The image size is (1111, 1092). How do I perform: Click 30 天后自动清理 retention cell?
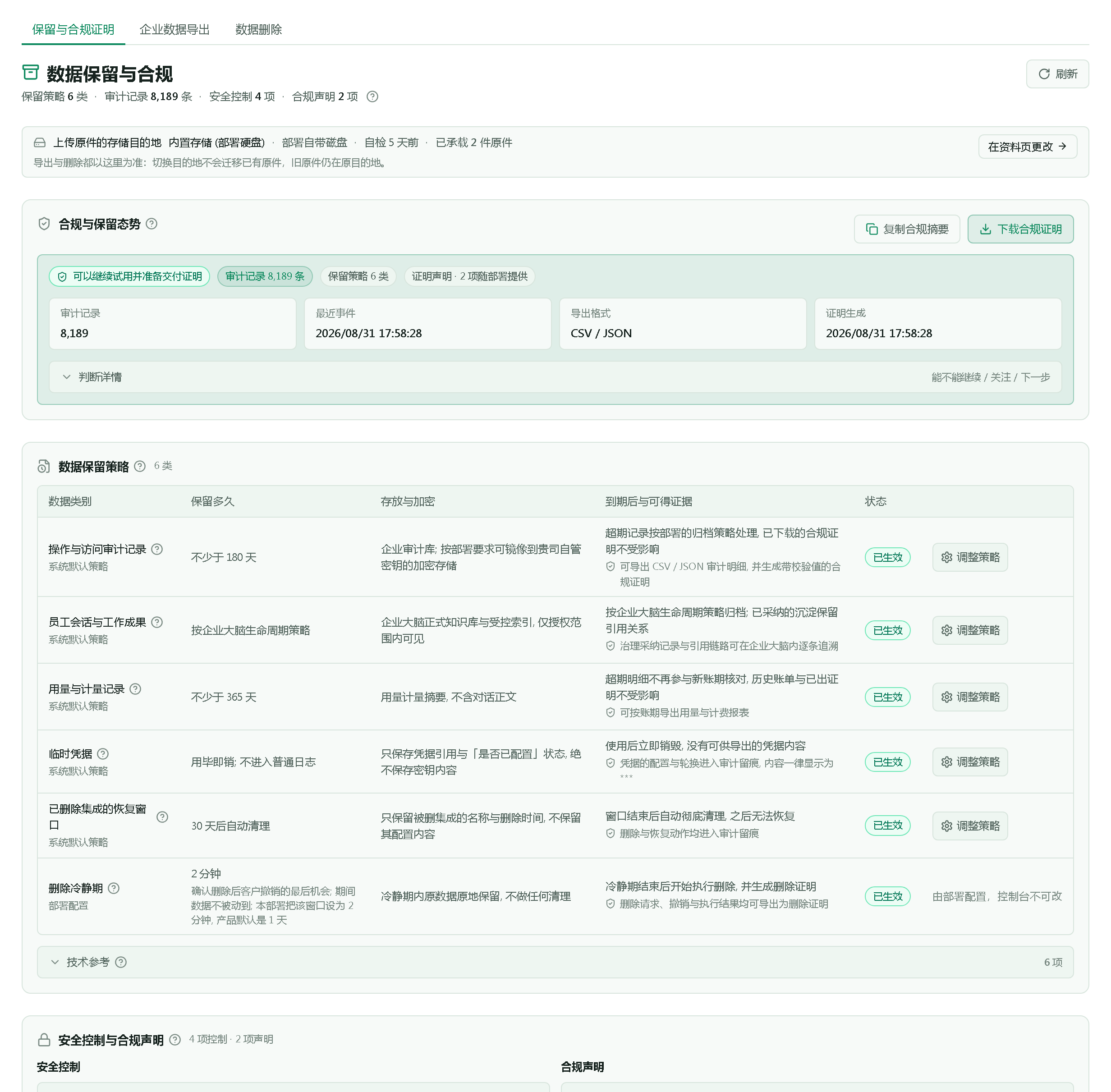[230, 825]
